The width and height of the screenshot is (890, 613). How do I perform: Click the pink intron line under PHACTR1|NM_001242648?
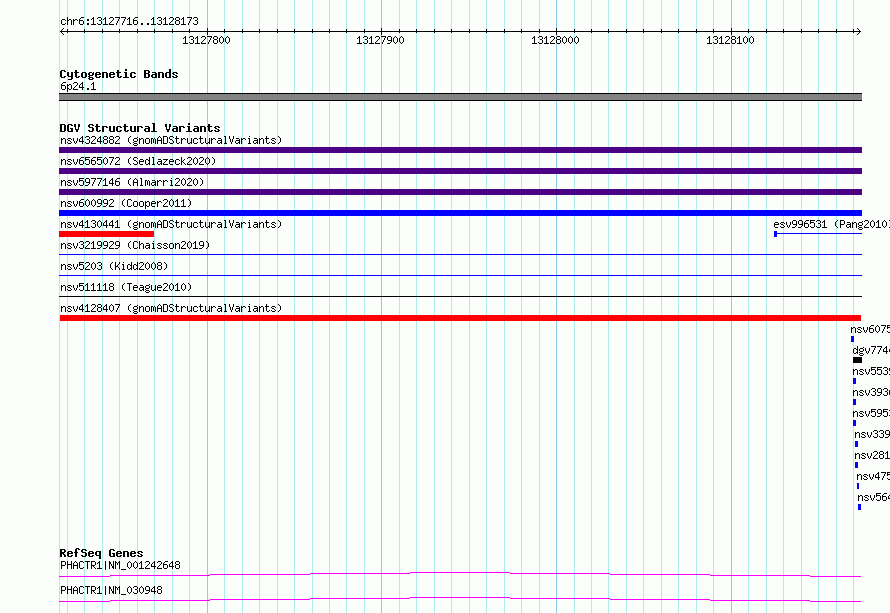pyautogui.click(x=460, y=574)
